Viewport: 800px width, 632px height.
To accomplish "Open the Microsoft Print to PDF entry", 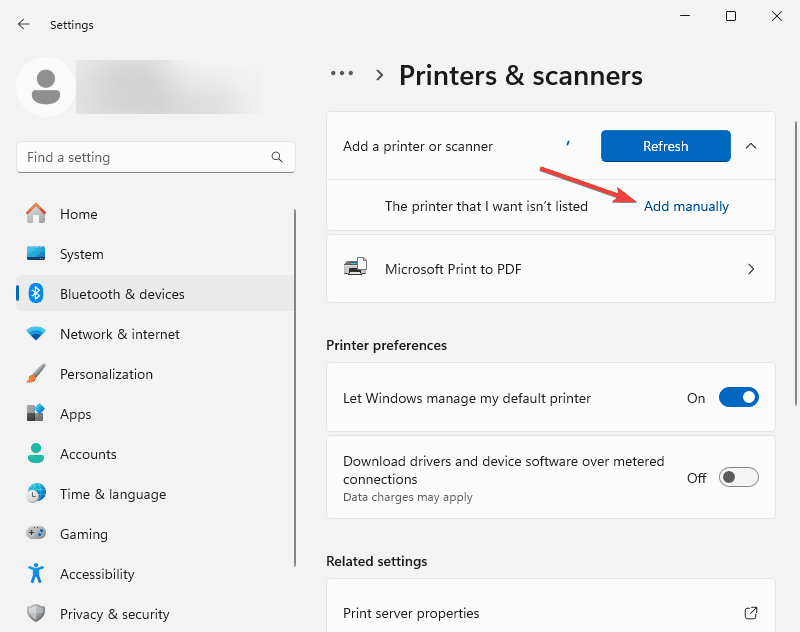I will coord(551,269).
